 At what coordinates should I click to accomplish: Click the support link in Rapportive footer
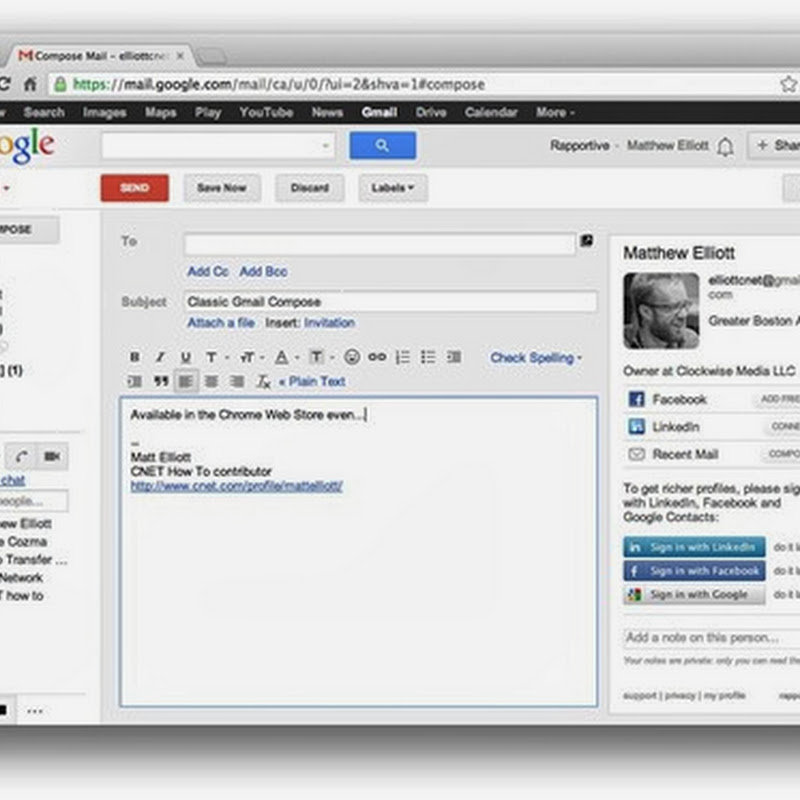click(x=640, y=695)
